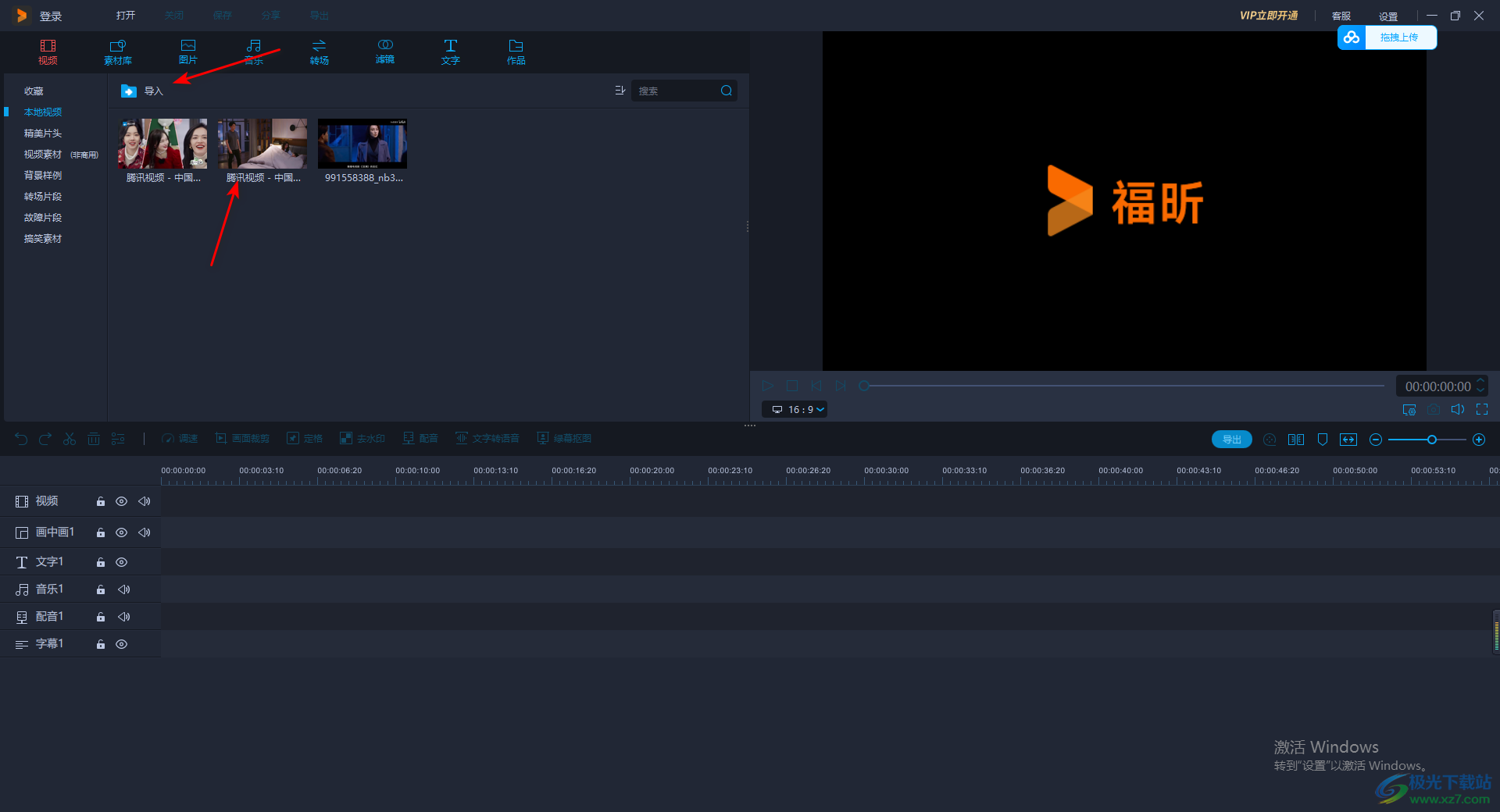
Task: Click the 绿幕抠图 green screen tool
Action: click(x=564, y=439)
